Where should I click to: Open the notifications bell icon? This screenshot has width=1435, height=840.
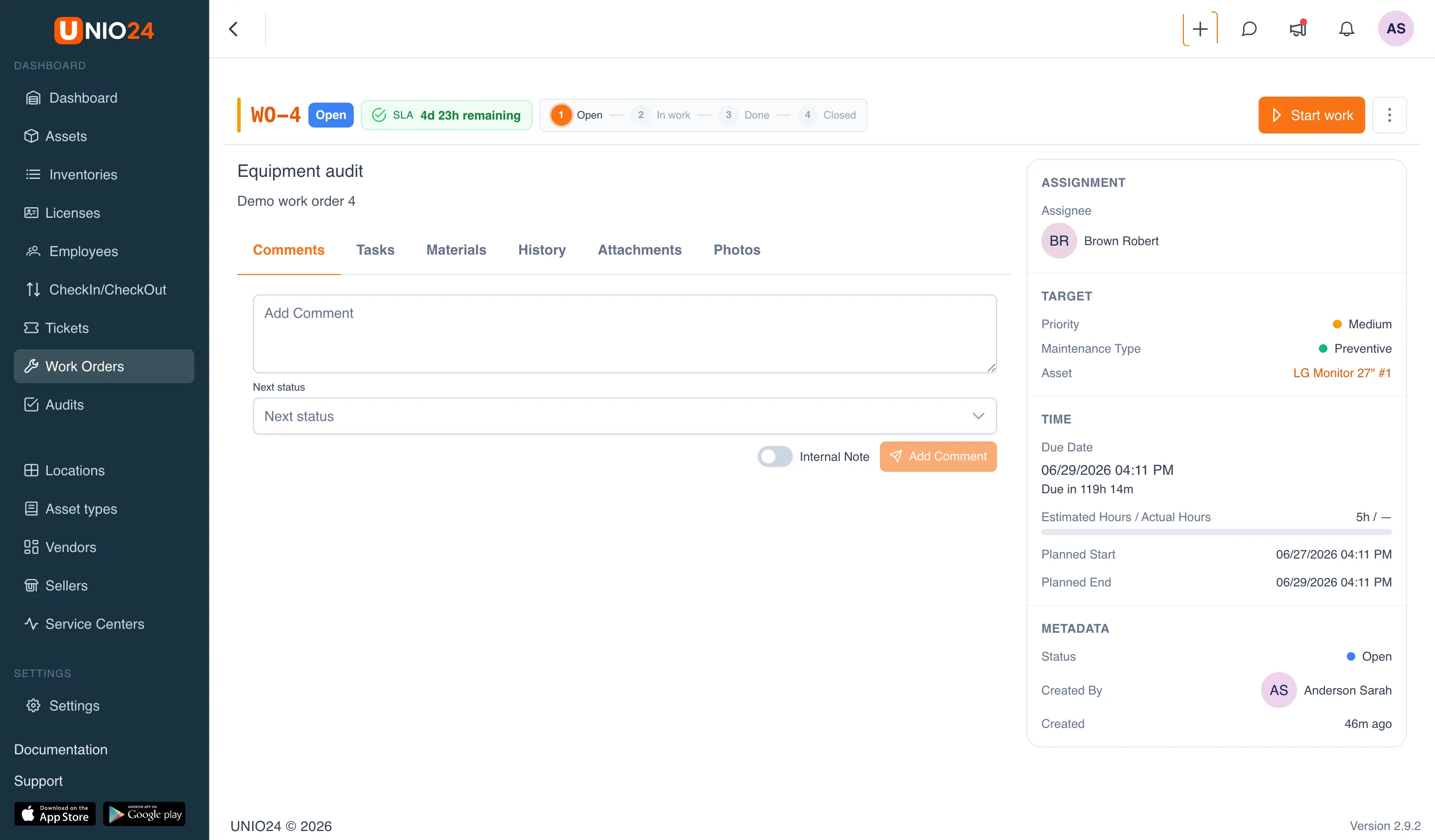(1346, 29)
